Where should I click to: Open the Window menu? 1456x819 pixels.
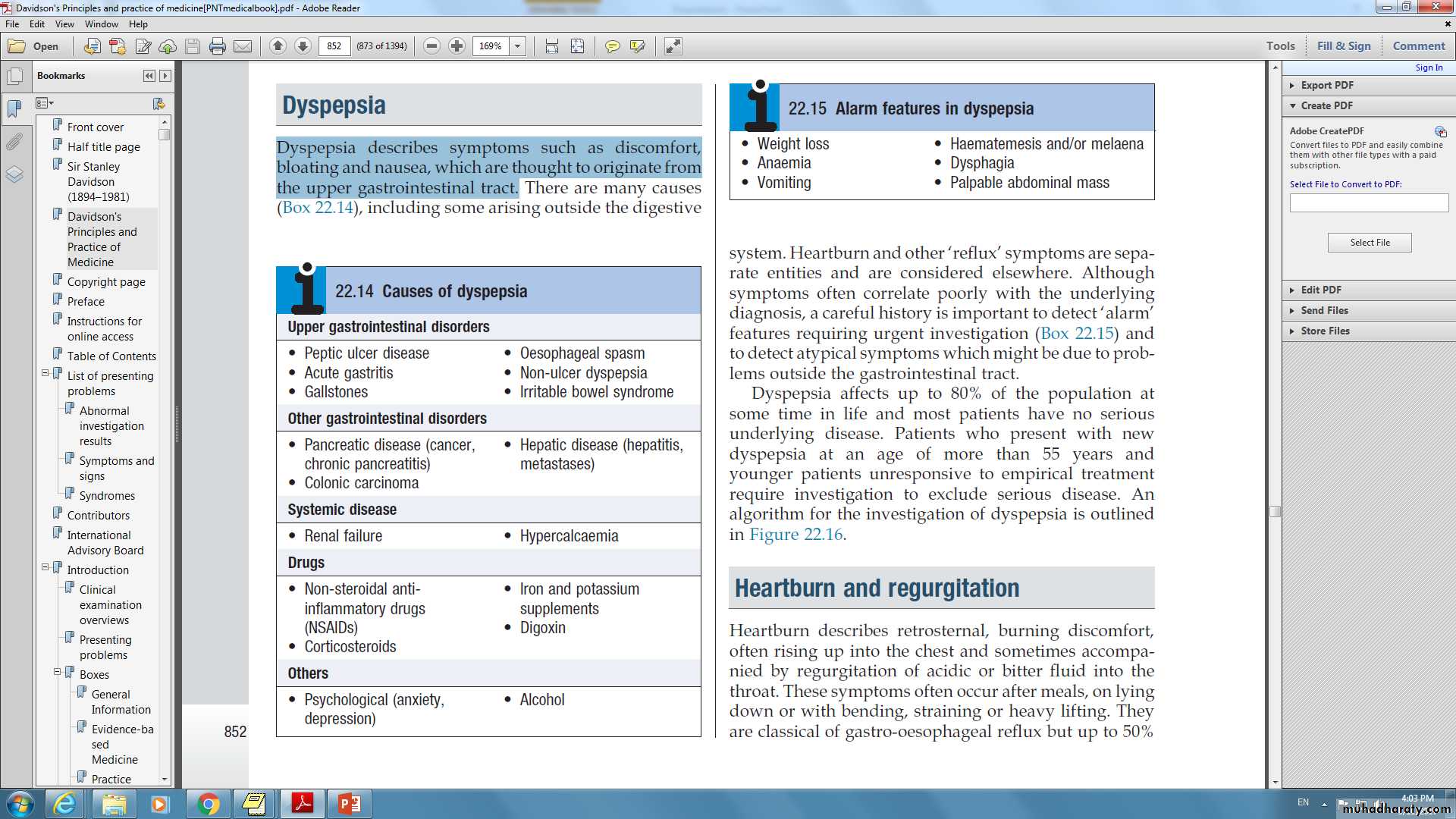tap(101, 24)
